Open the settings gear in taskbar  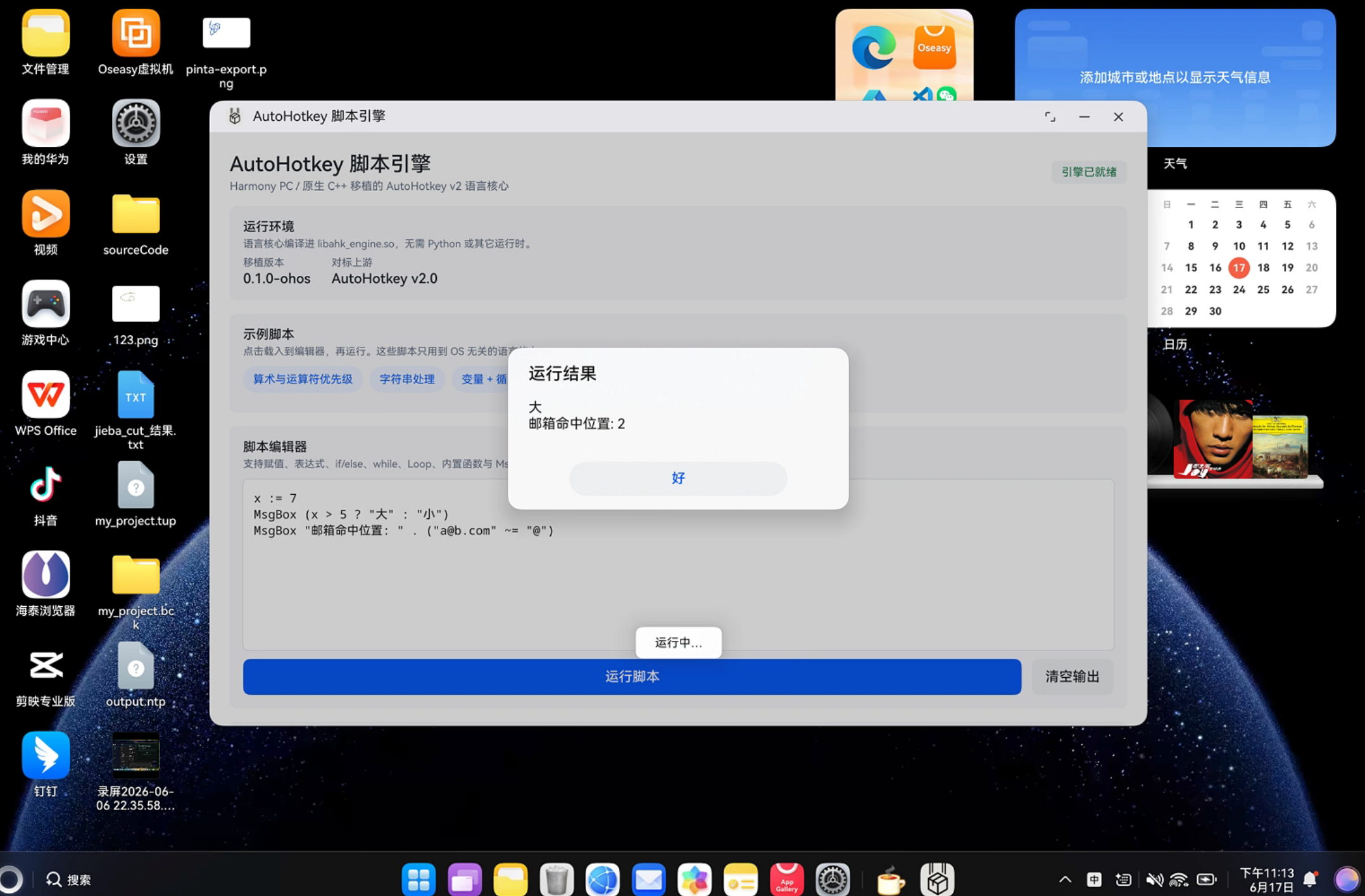(833, 880)
